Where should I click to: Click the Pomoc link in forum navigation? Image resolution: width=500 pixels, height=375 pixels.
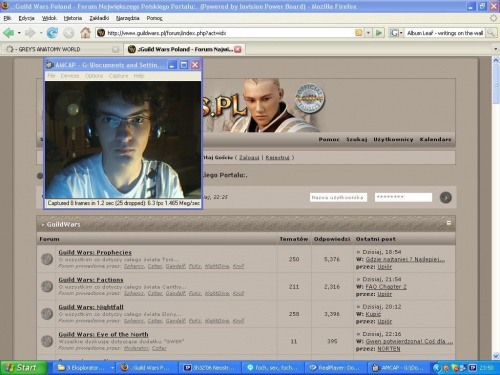329,139
